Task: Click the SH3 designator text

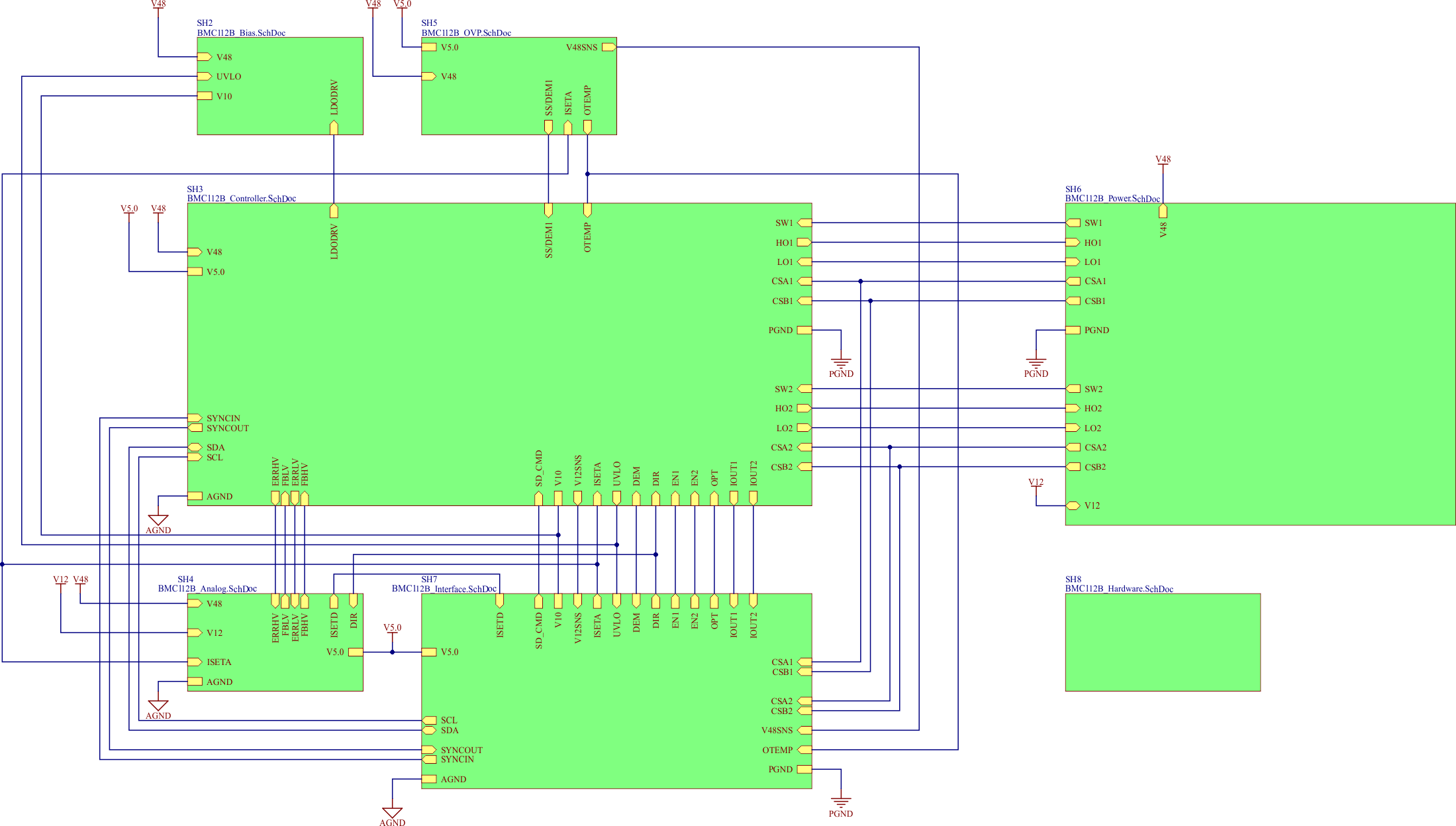Action: click(195, 189)
